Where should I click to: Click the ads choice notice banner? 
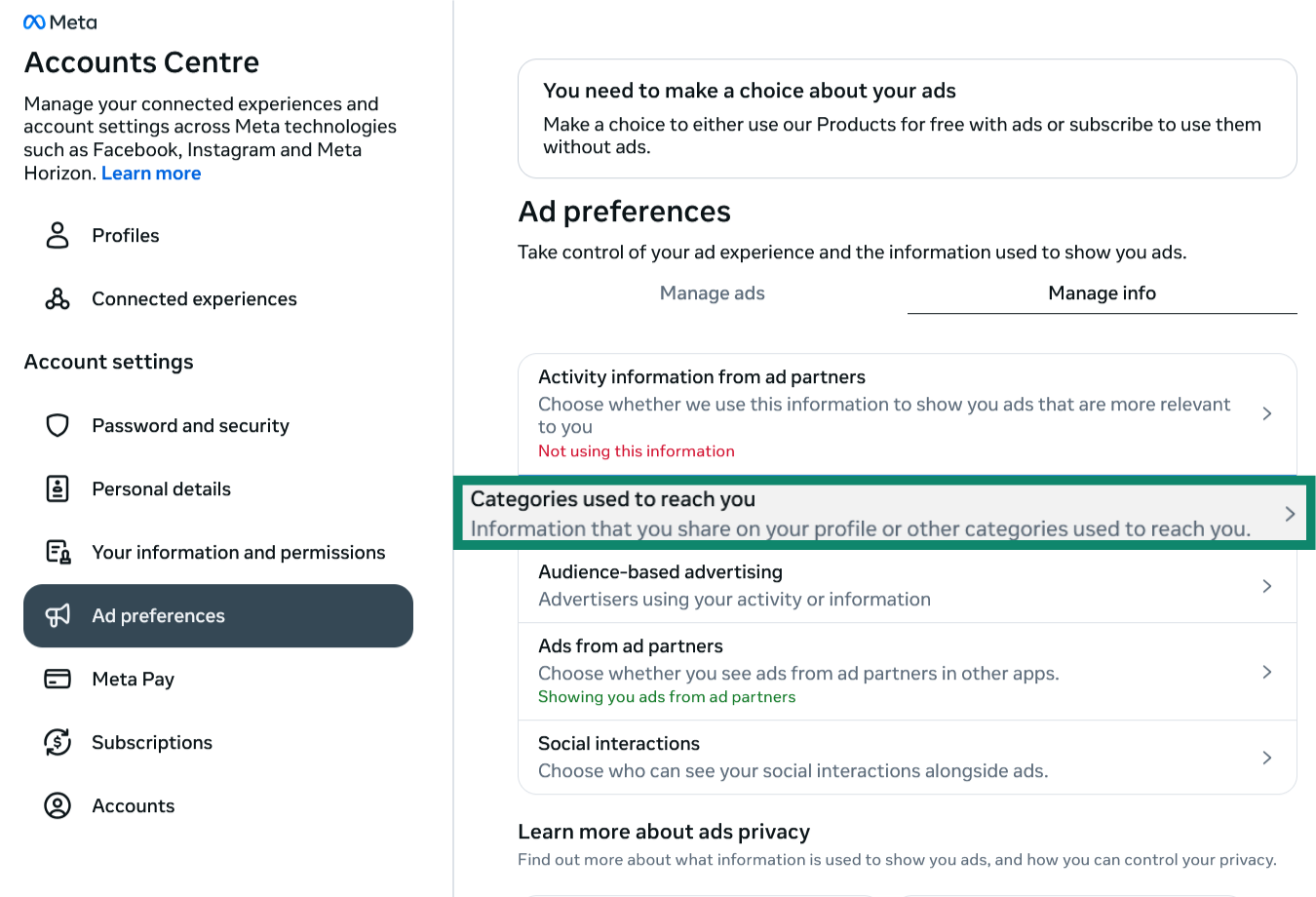pos(907,118)
